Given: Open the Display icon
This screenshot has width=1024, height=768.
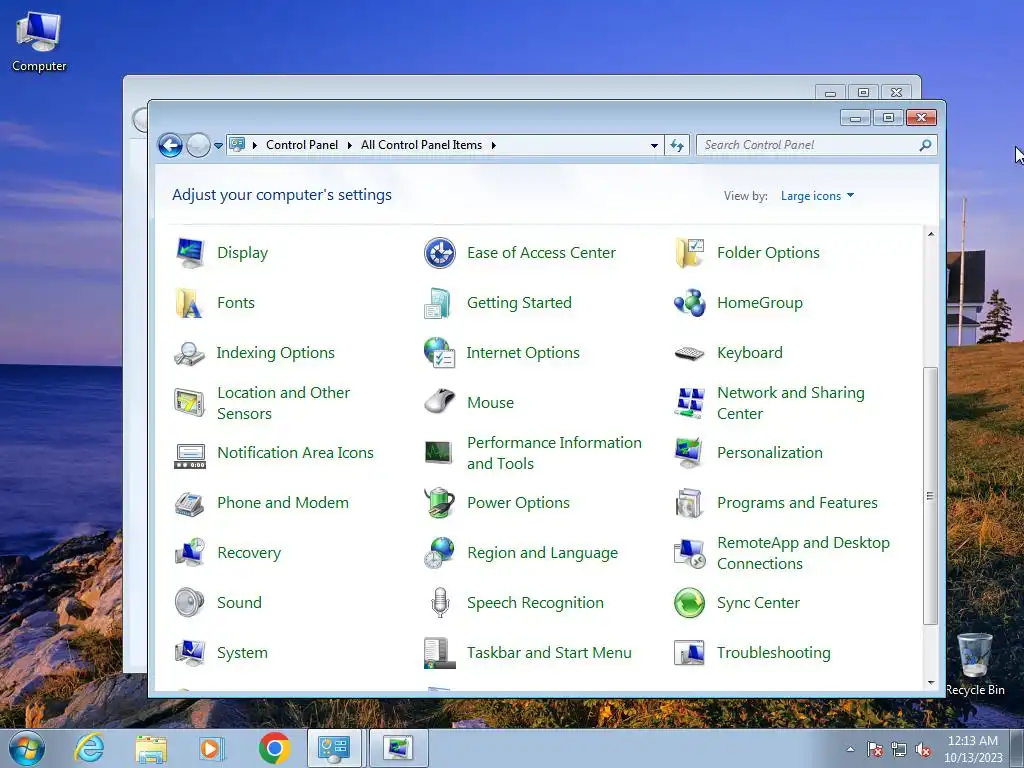Looking at the screenshot, I should (190, 253).
